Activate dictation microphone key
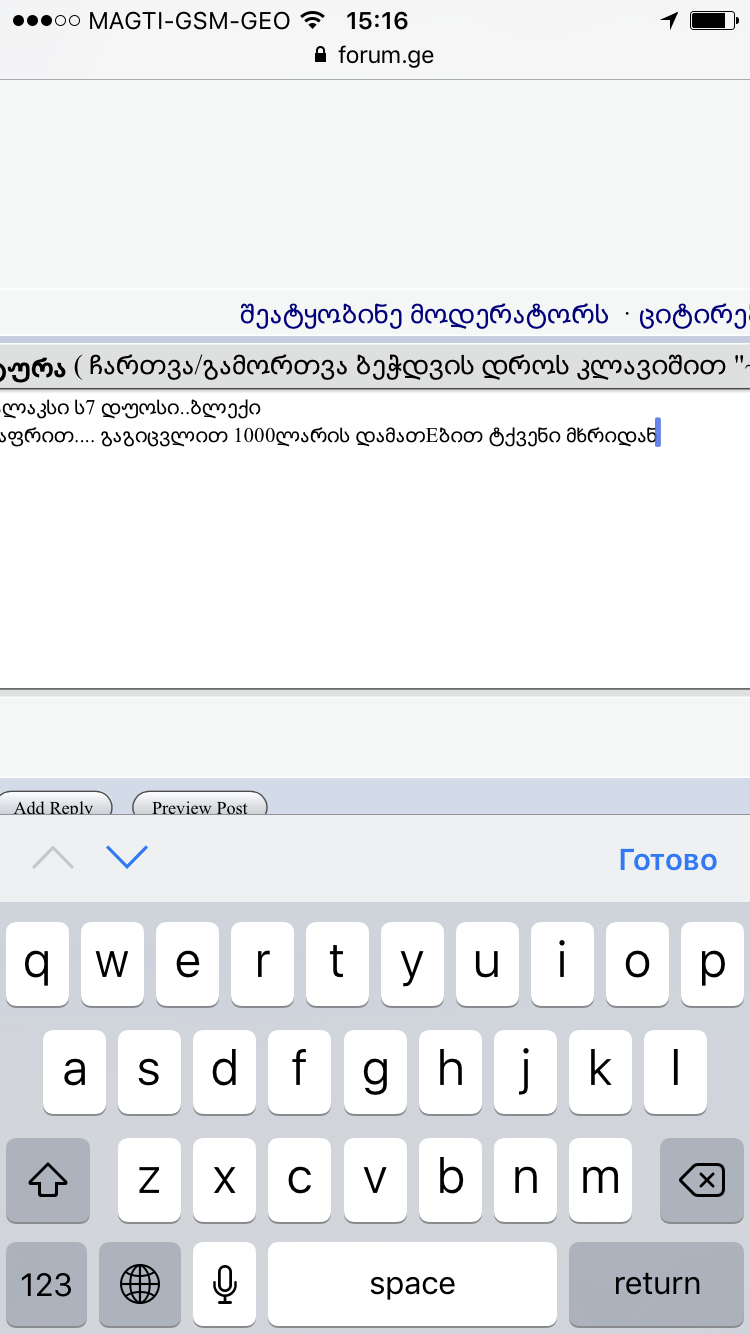The width and height of the screenshot is (750, 1334). click(x=225, y=1285)
